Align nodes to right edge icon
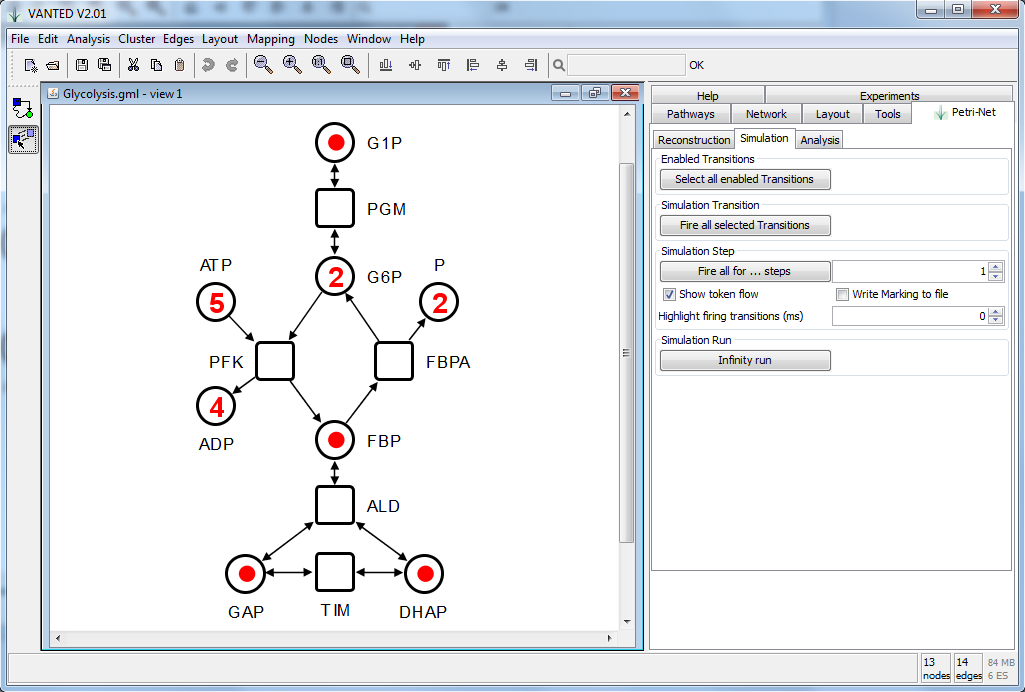Screen dimensions: 1025x692 click(x=531, y=65)
